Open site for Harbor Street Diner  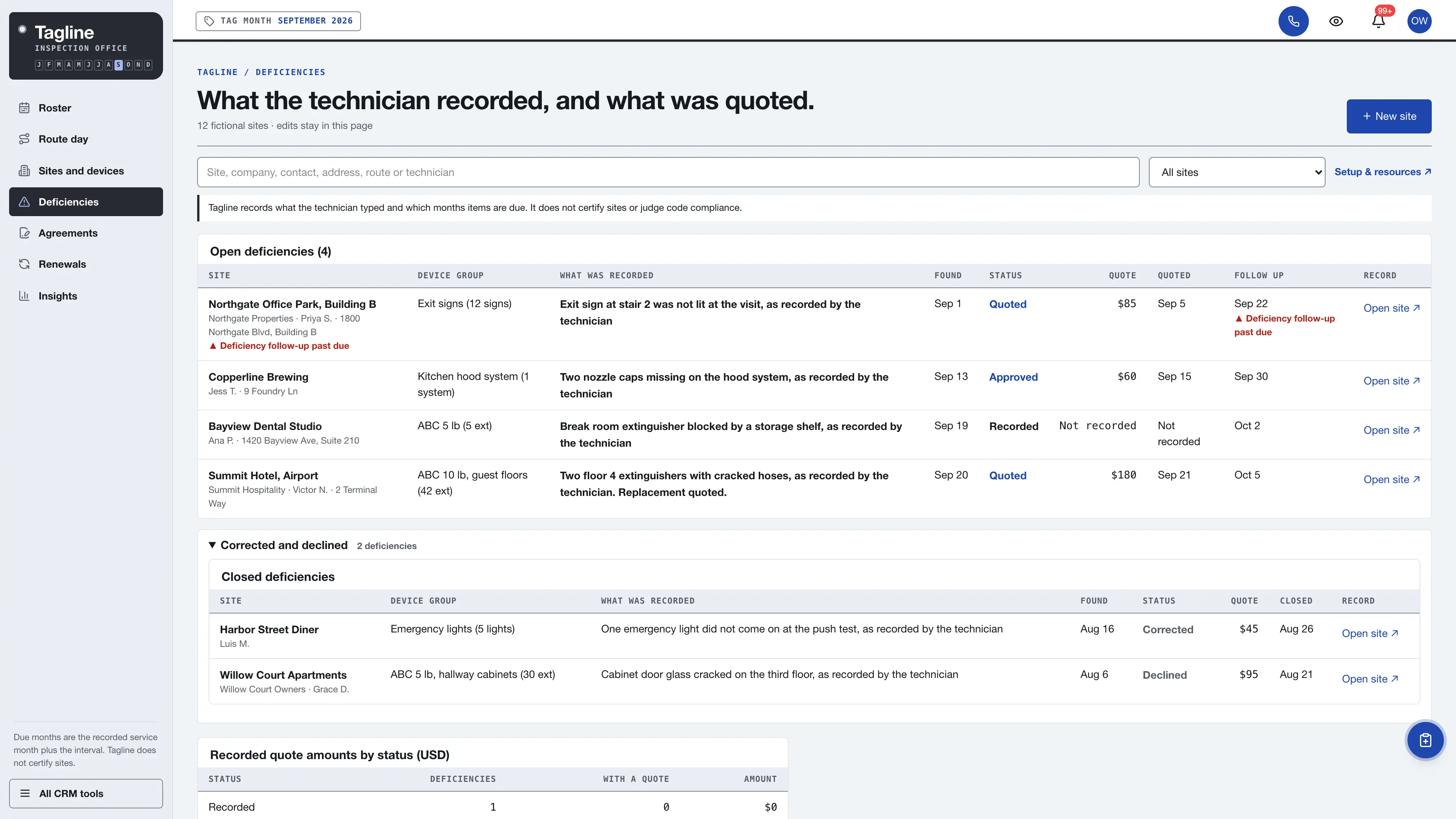coord(1370,634)
